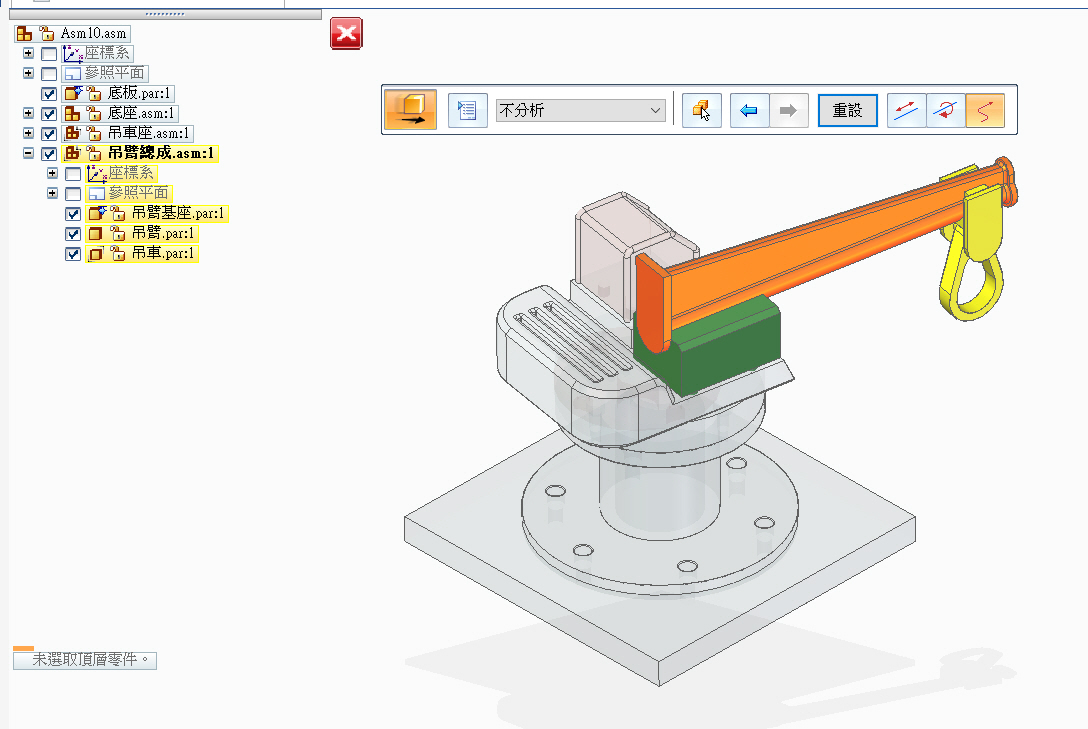Click the blue back arrow button

(x=749, y=110)
